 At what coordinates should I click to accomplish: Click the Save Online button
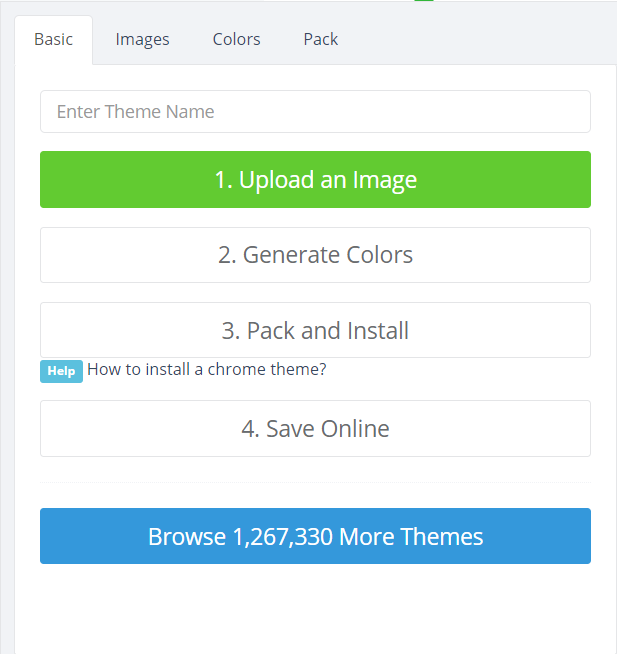(x=315, y=429)
